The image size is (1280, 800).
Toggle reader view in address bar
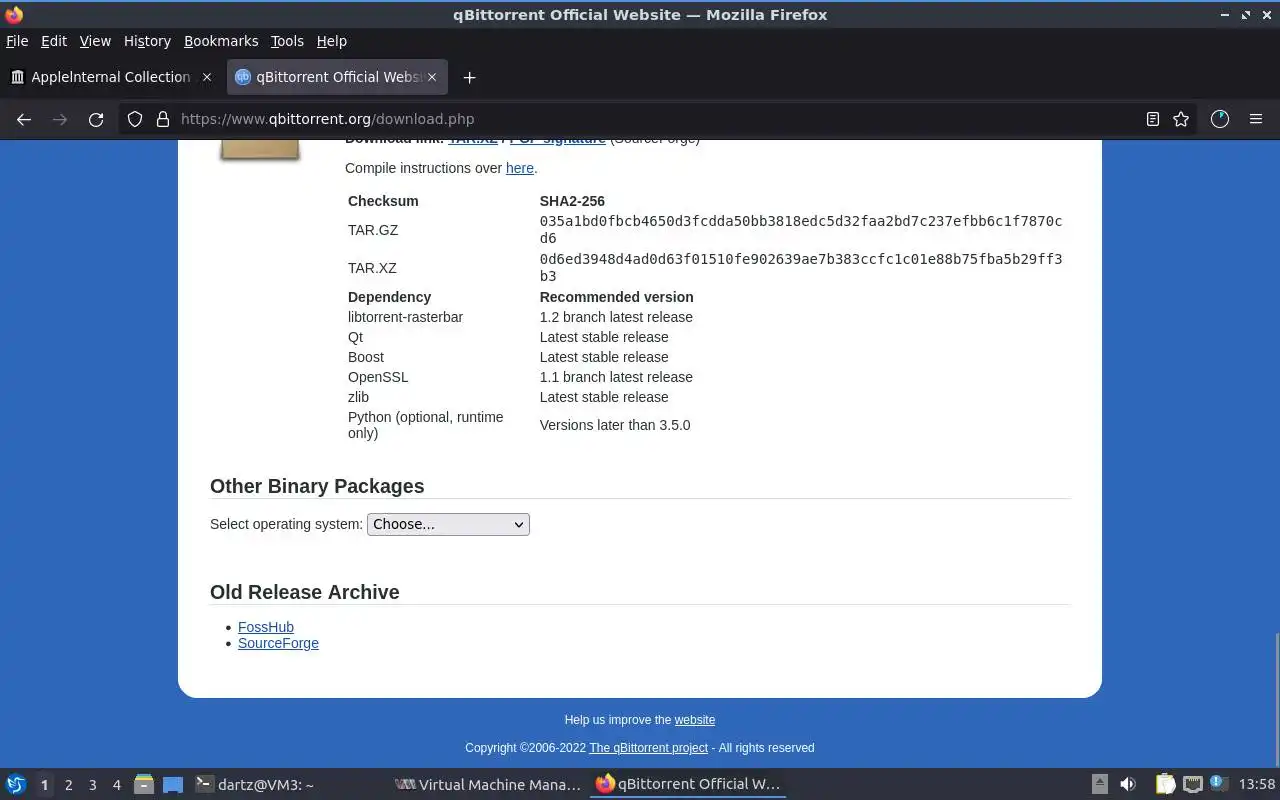[x=1152, y=119]
